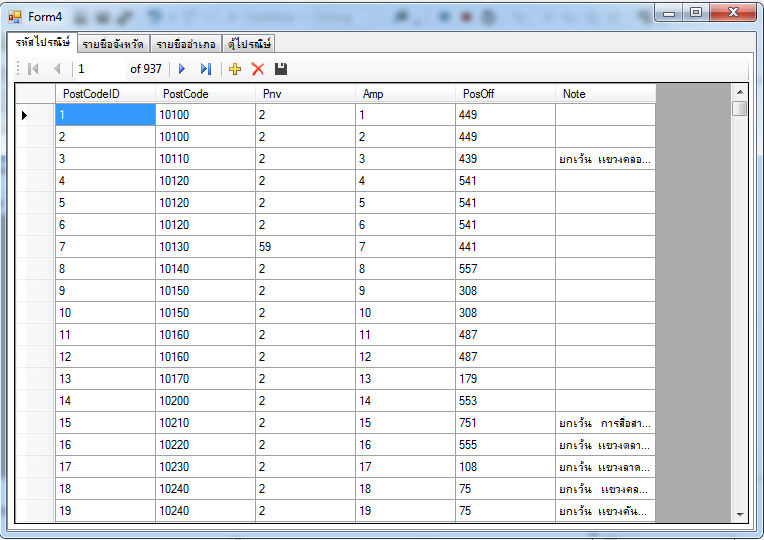
Task: Click the Note column header
Action: pyautogui.click(x=605, y=93)
